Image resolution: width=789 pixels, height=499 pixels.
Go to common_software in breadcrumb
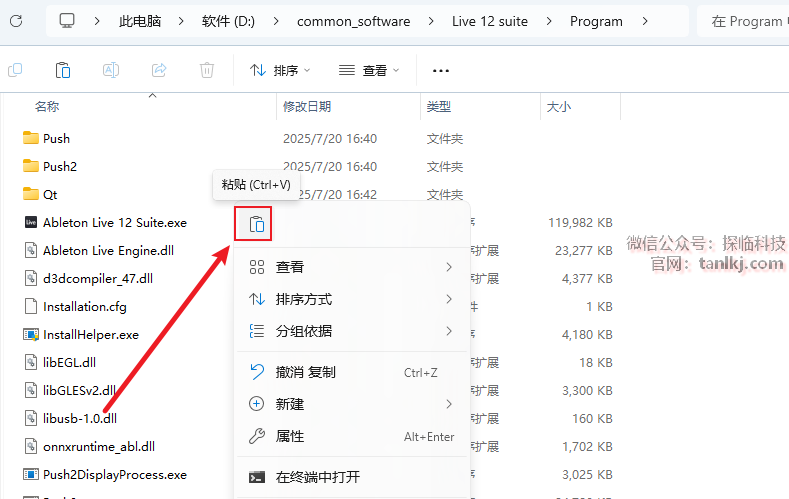pyautogui.click(x=353, y=21)
